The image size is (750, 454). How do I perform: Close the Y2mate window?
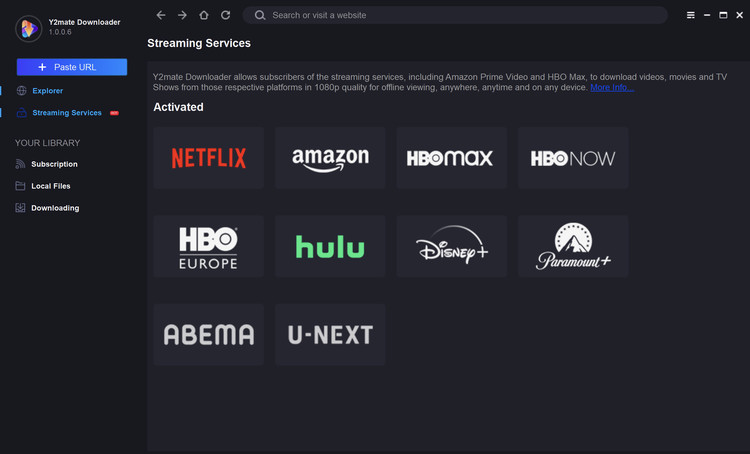[x=739, y=15]
